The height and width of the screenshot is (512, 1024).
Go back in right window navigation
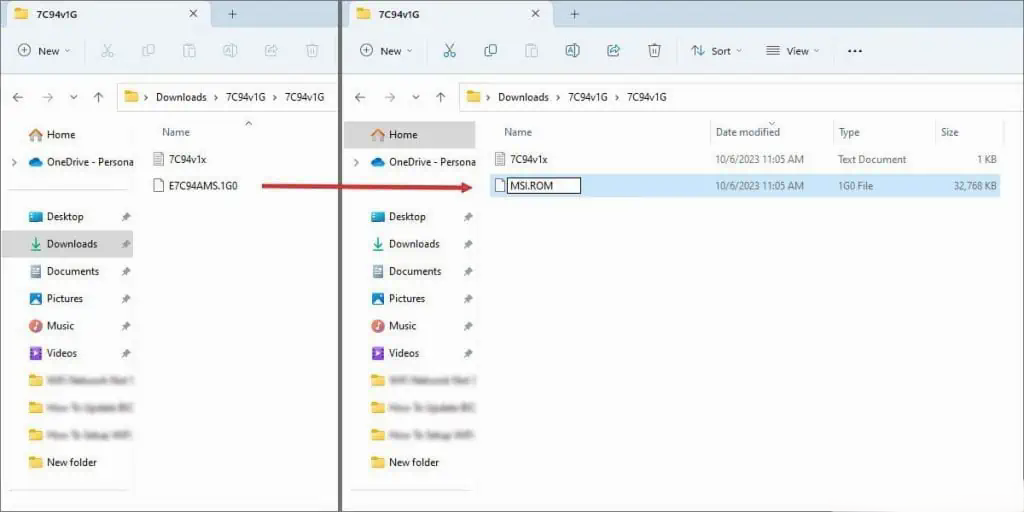(x=360, y=97)
